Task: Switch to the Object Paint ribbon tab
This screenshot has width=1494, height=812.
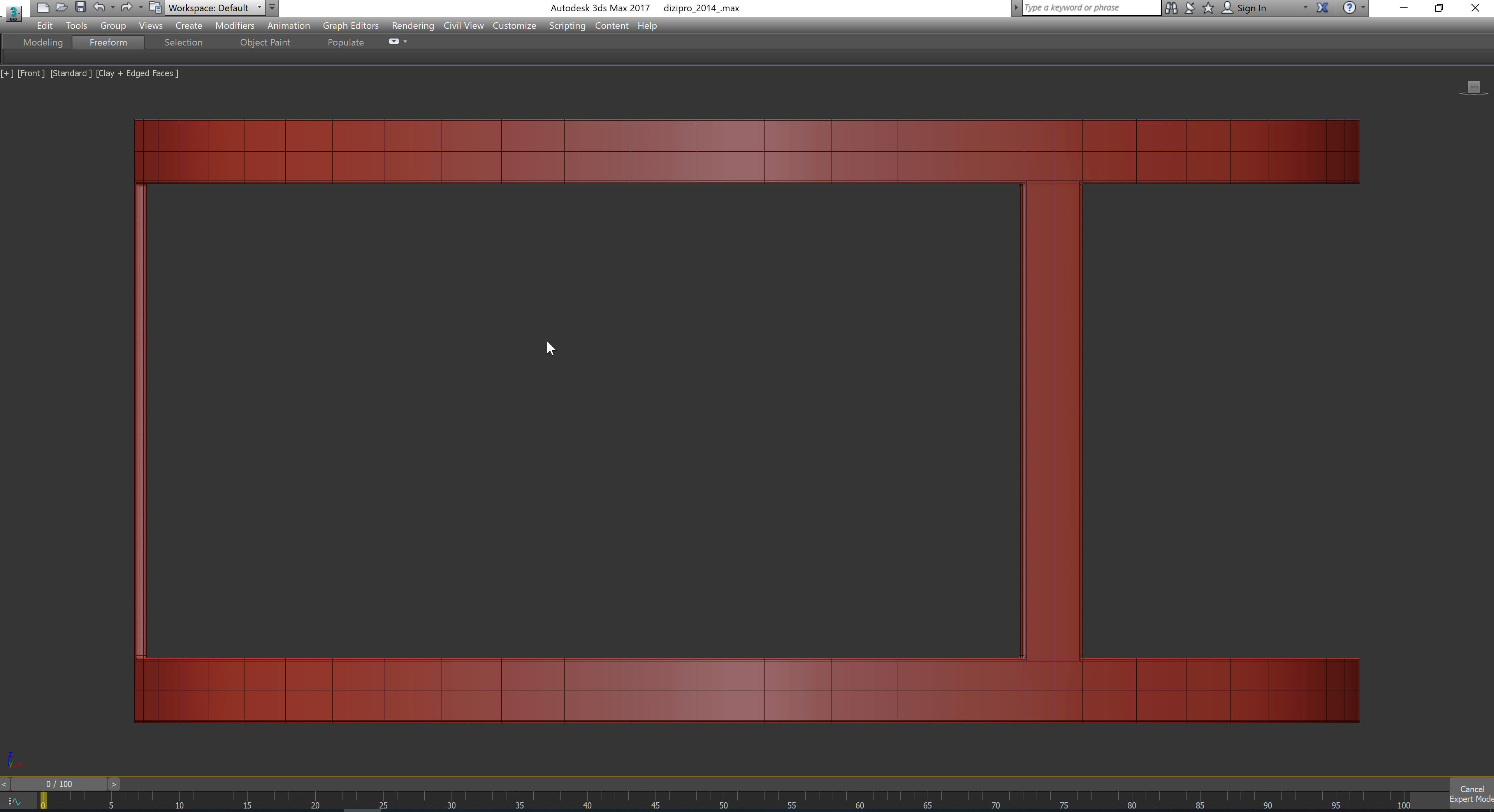Action: [x=265, y=42]
